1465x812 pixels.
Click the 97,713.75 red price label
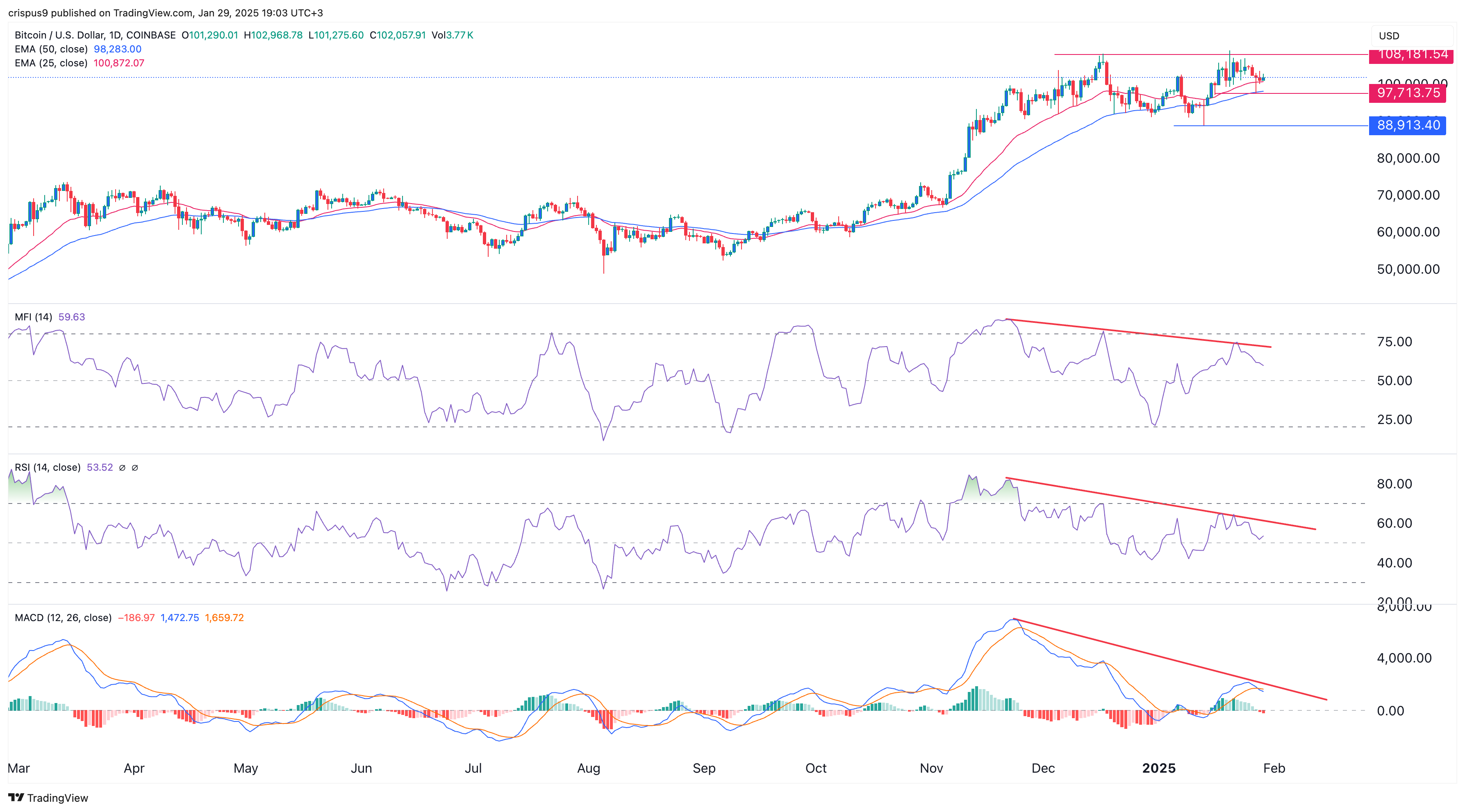[1408, 93]
